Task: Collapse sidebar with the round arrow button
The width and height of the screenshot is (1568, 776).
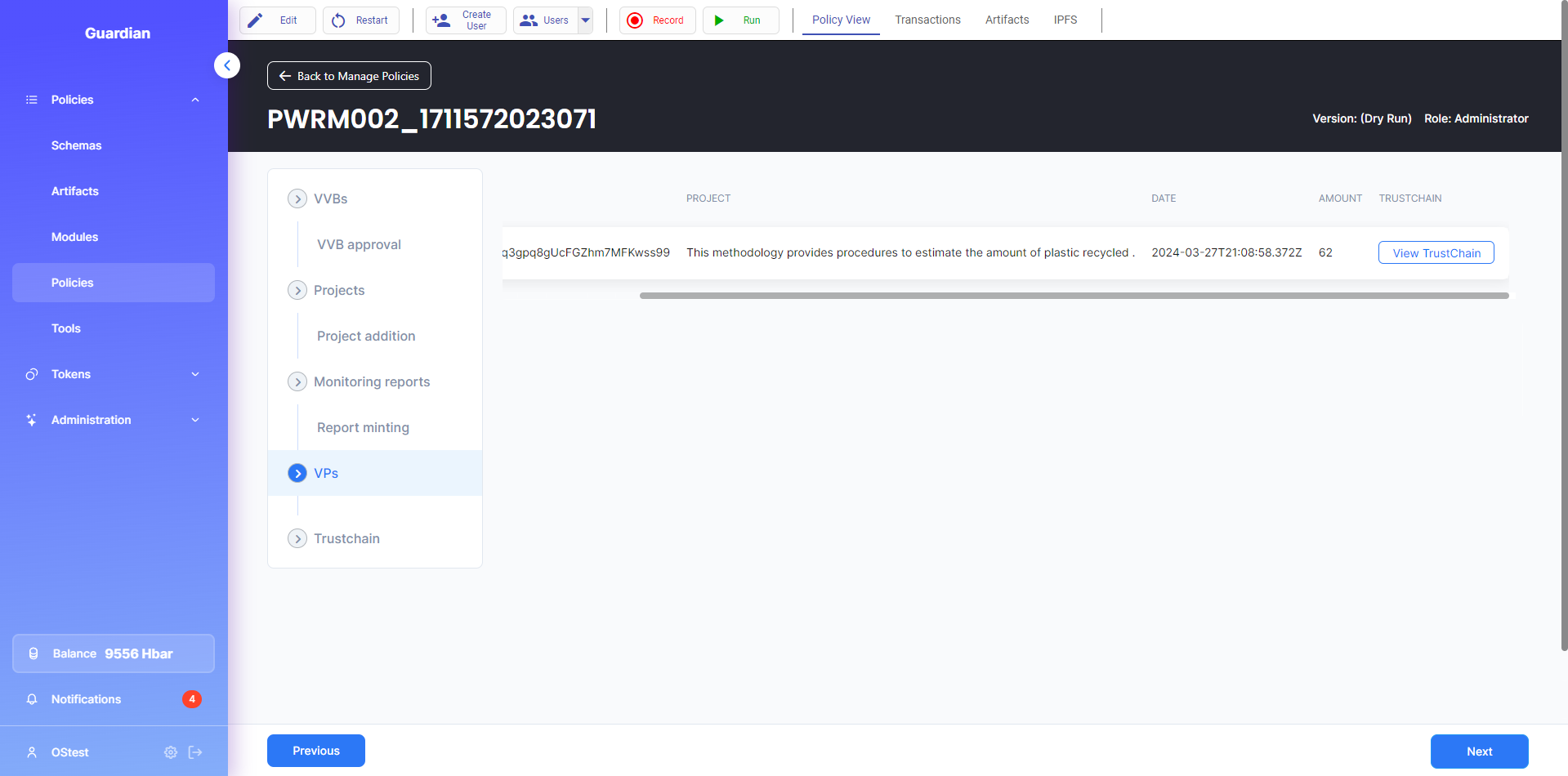Action: point(227,65)
